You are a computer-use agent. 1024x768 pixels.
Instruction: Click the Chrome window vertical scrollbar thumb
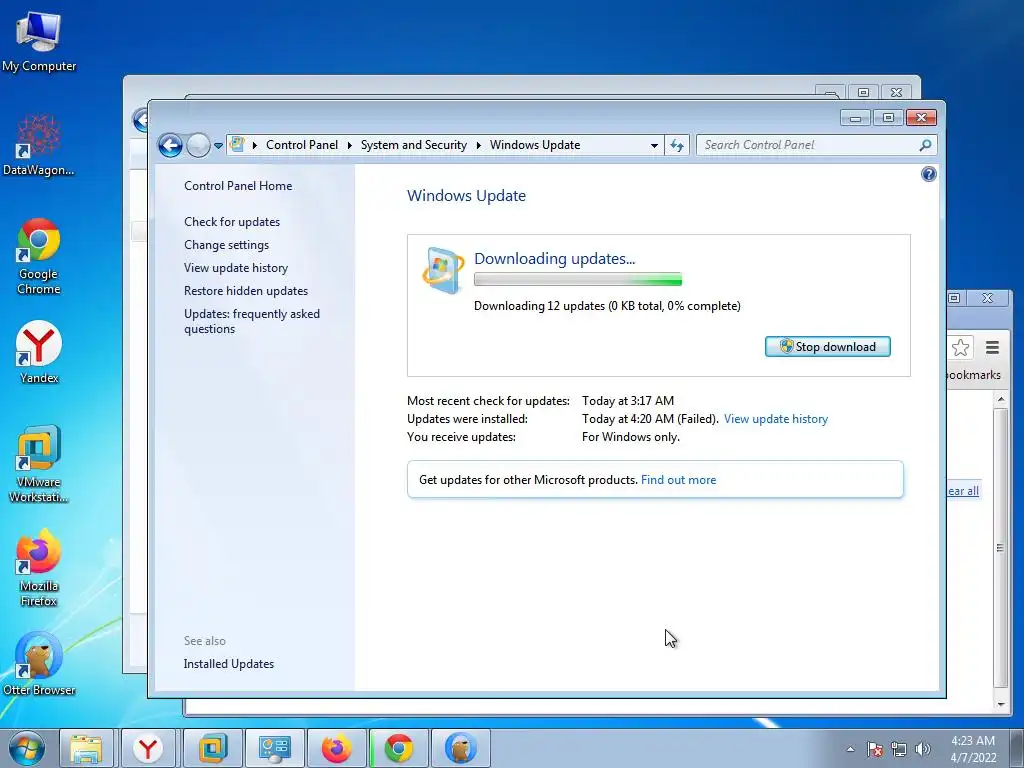click(1001, 547)
